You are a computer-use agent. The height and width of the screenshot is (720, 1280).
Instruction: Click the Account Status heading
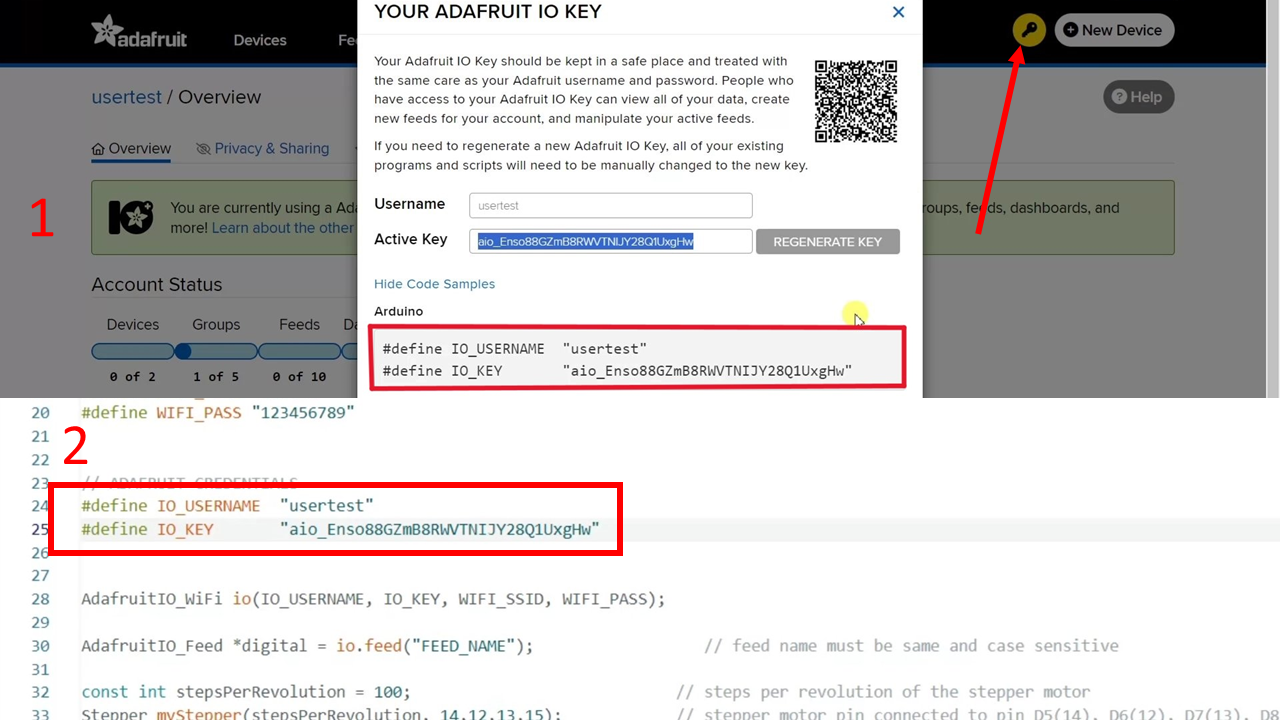(x=156, y=285)
